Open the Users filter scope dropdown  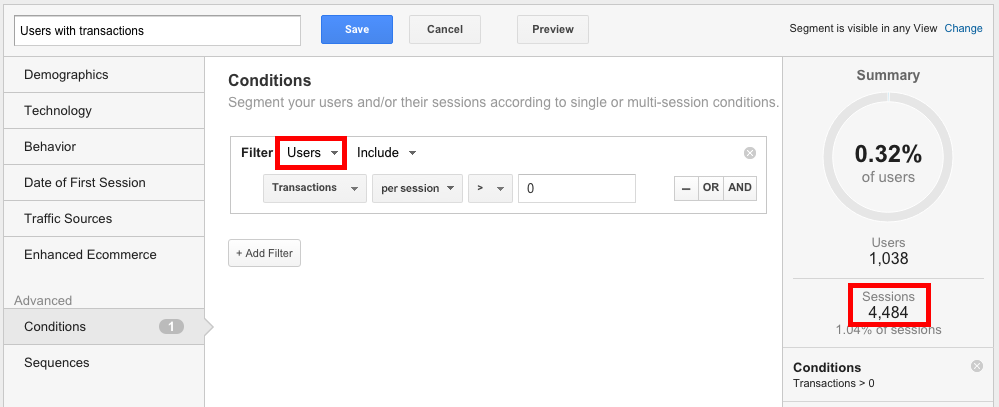tap(311, 153)
